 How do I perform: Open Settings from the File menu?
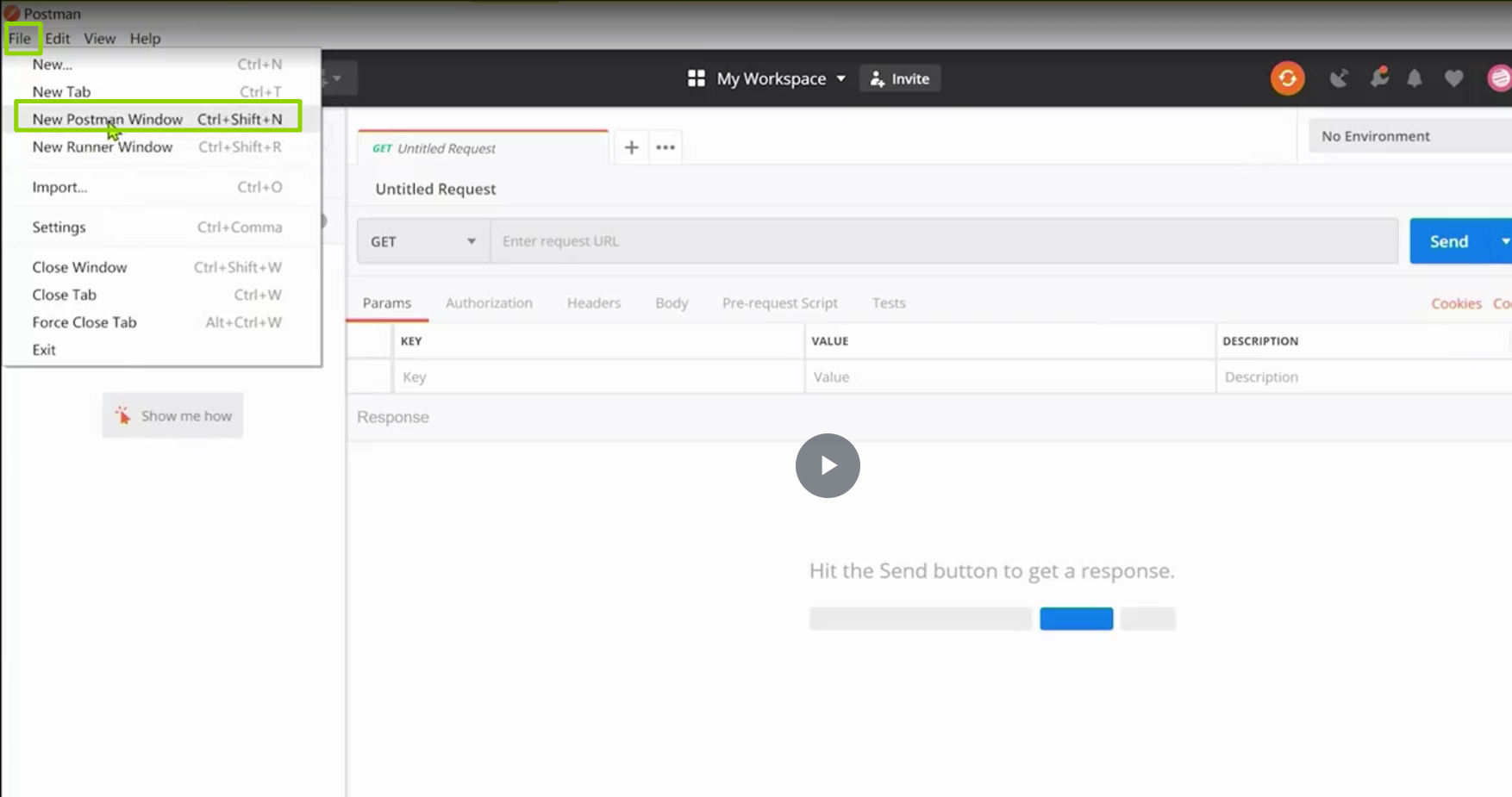pyautogui.click(x=162, y=227)
